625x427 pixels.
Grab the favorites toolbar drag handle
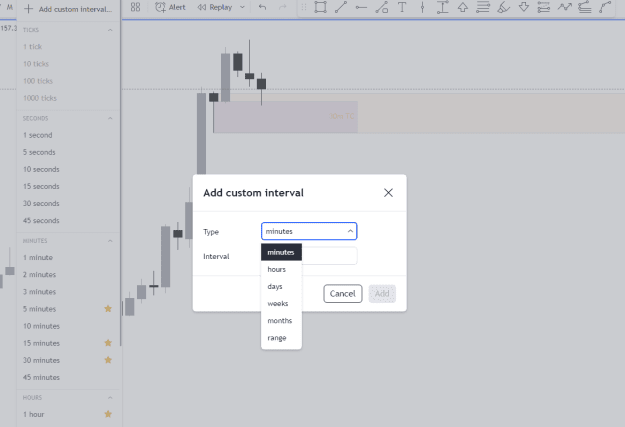pyautogui.click(x=304, y=7)
